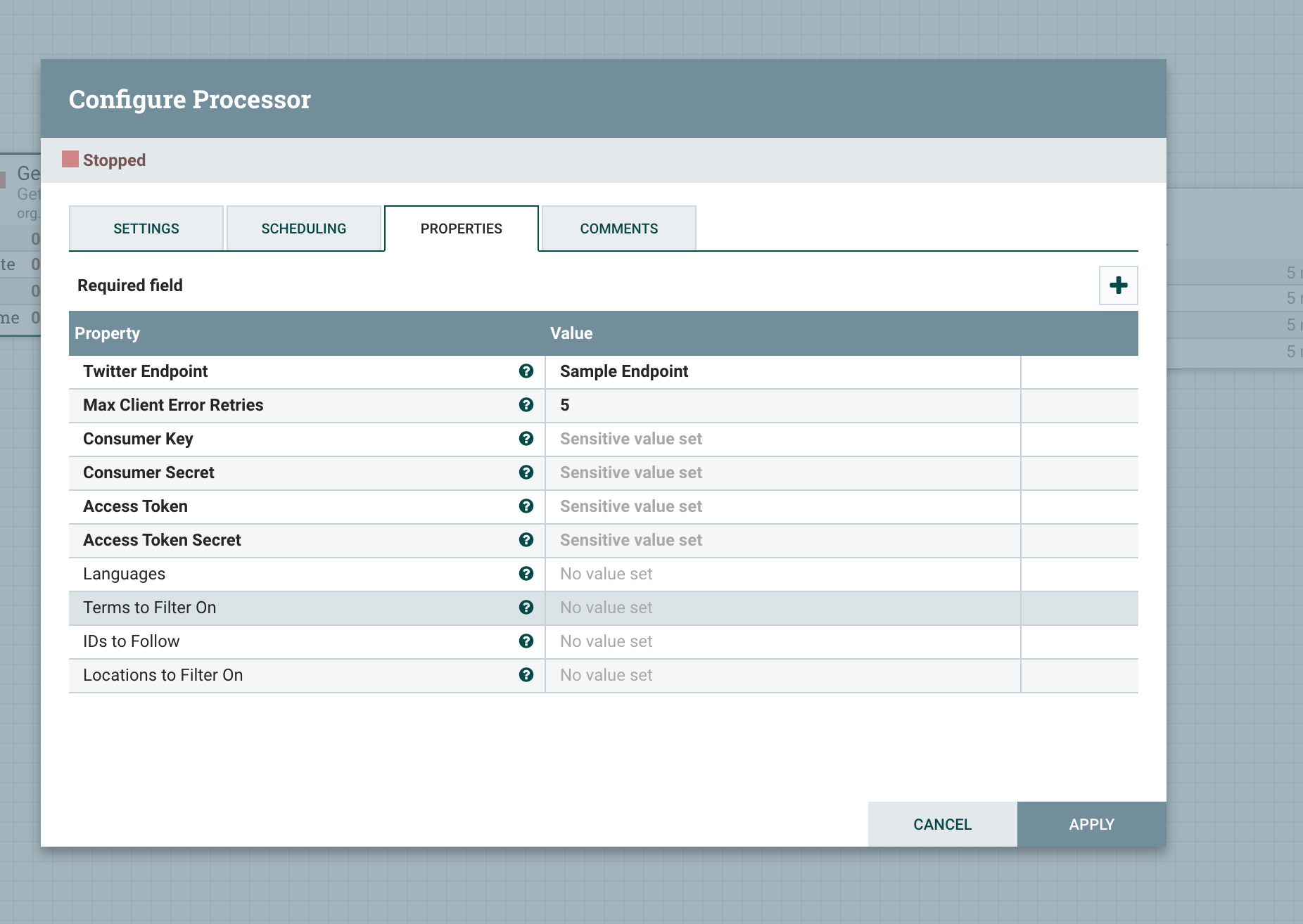Open the Scheduling tab
The height and width of the screenshot is (924, 1303).
coord(304,228)
